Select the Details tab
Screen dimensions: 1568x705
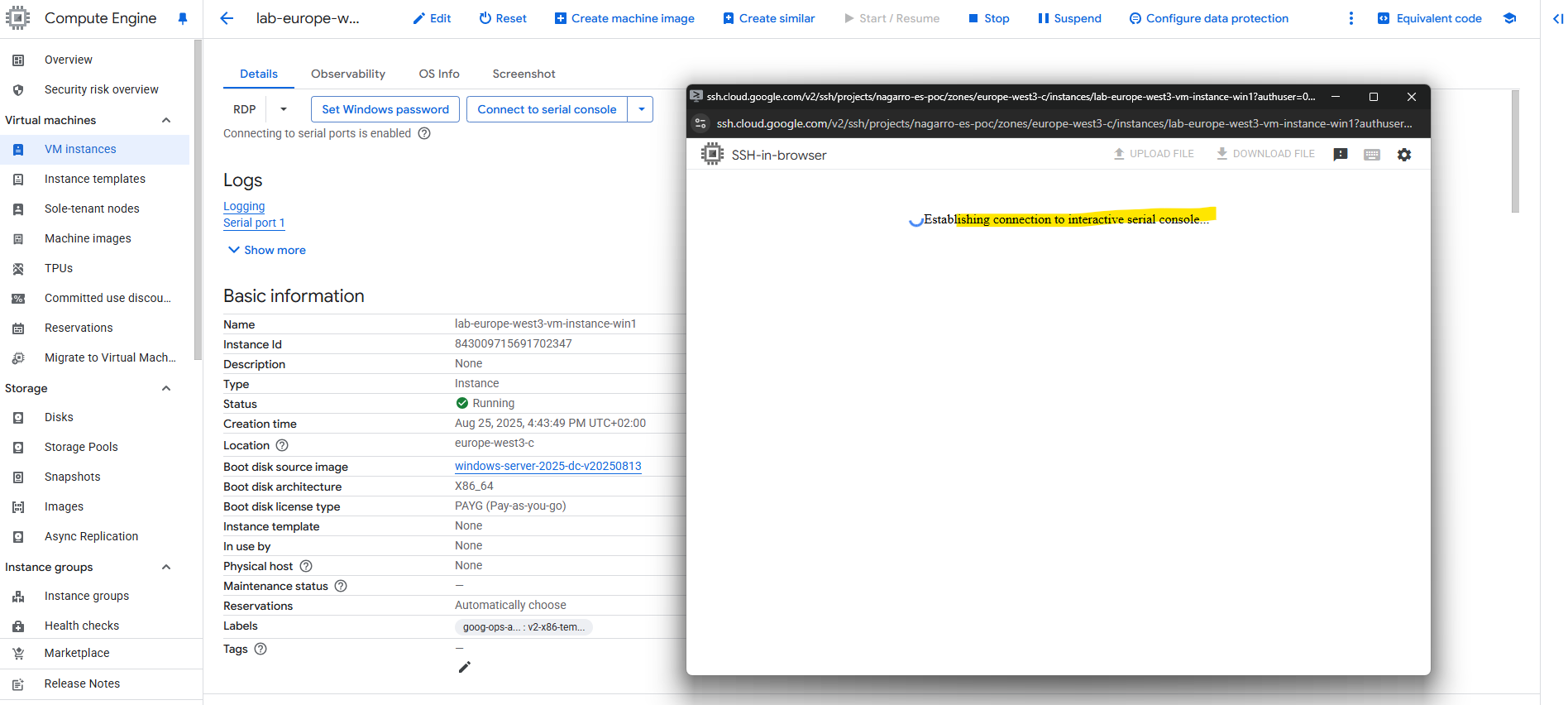[259, 74]
